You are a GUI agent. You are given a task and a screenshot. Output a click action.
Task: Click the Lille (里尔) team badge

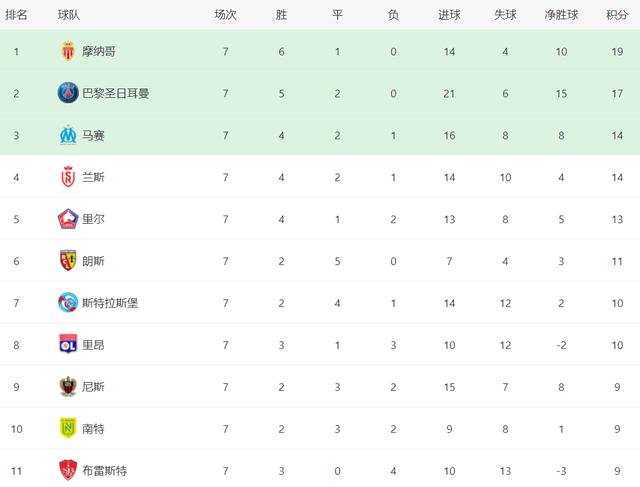(68, 219)
